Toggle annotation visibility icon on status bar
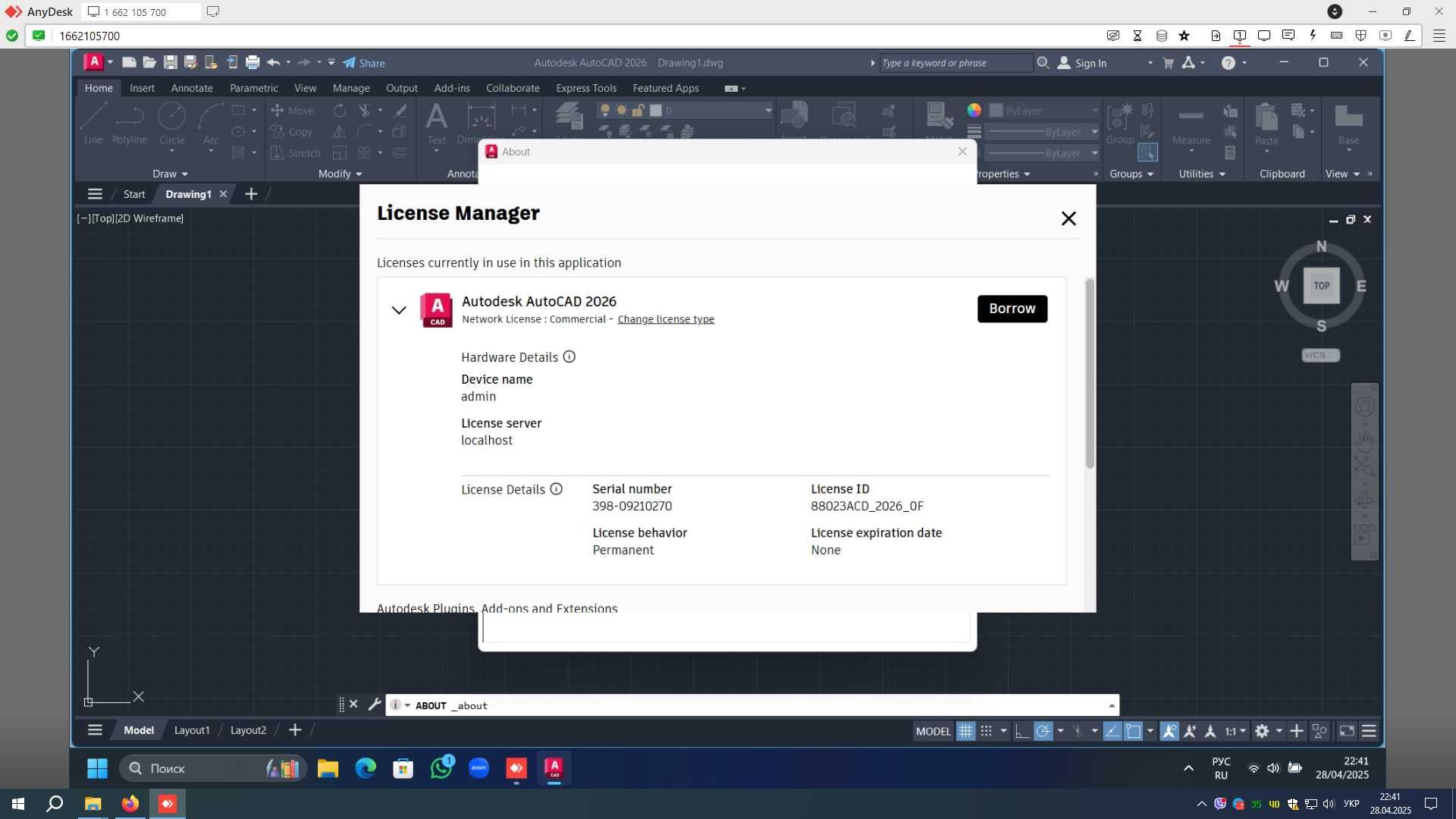The image size is (1456, 819). [1169, 731]
